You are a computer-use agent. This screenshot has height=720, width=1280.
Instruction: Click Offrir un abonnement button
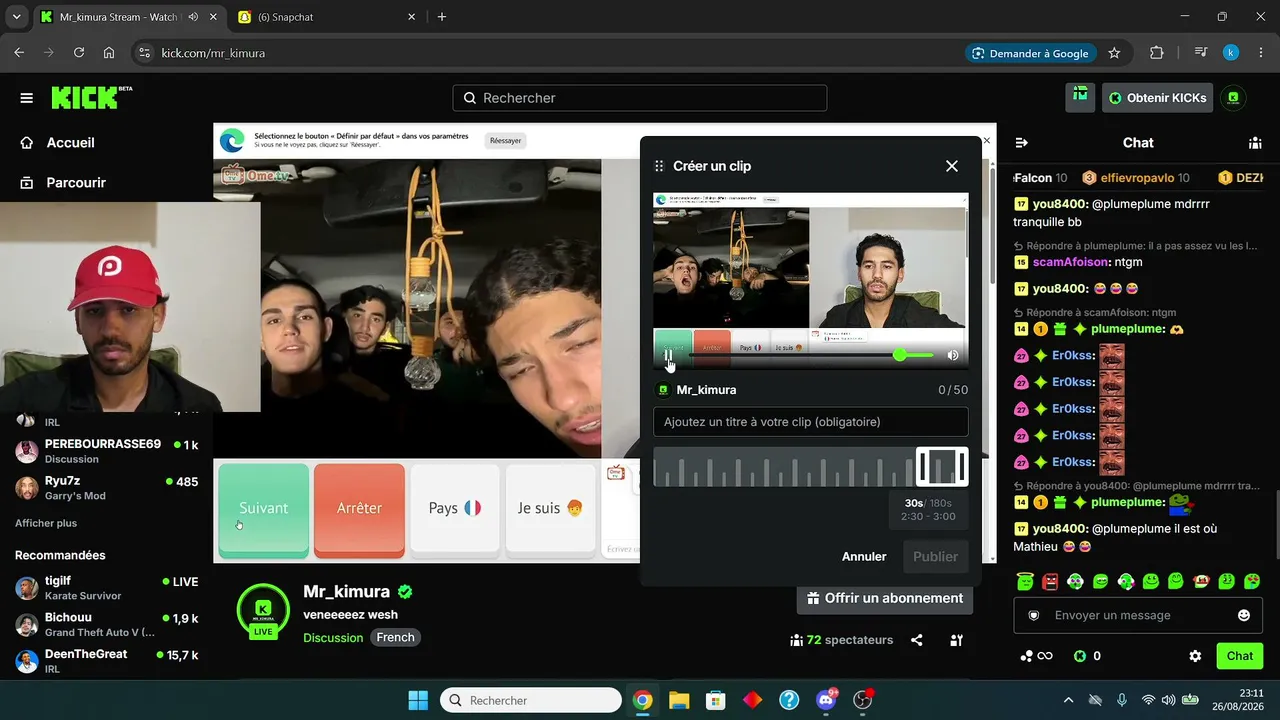pos(885,598)
